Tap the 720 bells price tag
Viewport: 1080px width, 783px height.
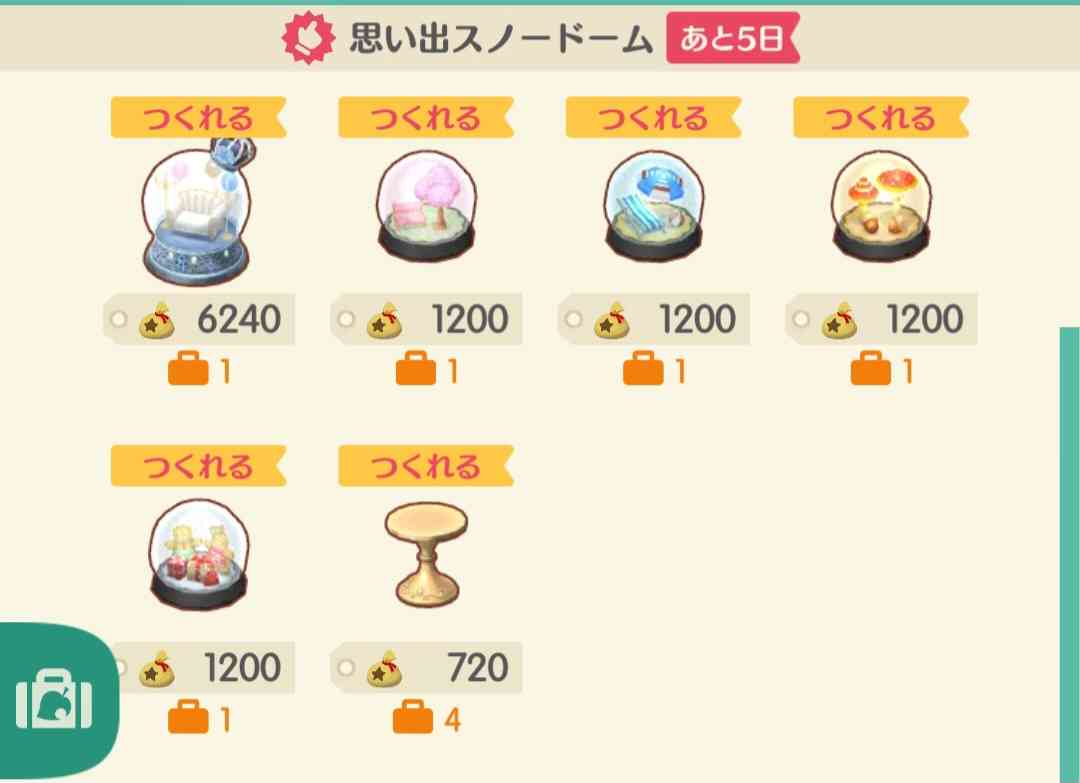pyautogui.click(x=426, y=667)
